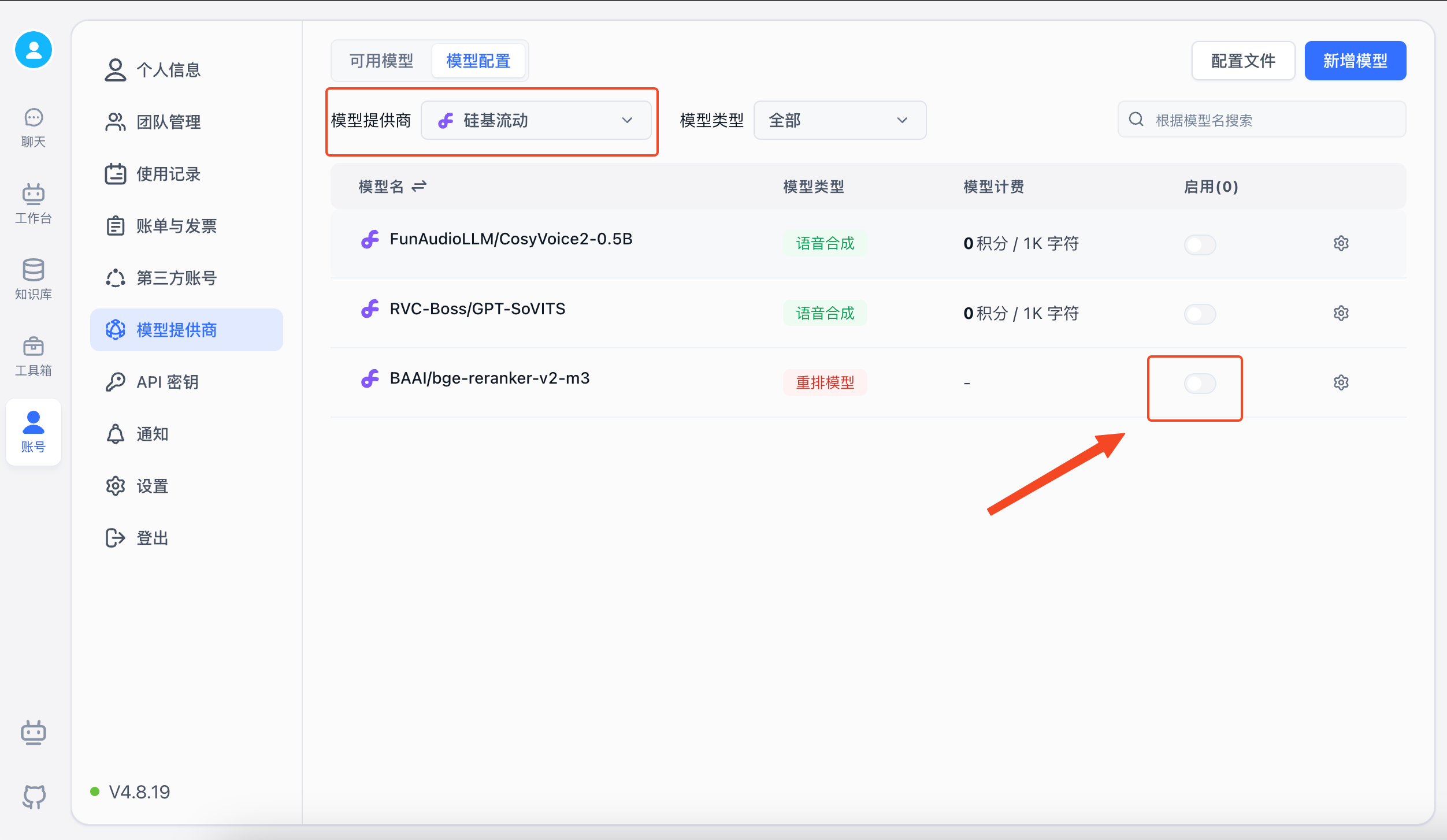Image resolution: width=1447 pixels, height=840 pixels.
Task: Enable the FunAudioLLM/CosyVoice2-0.5B model toggle
Action: coord(1200,244)
